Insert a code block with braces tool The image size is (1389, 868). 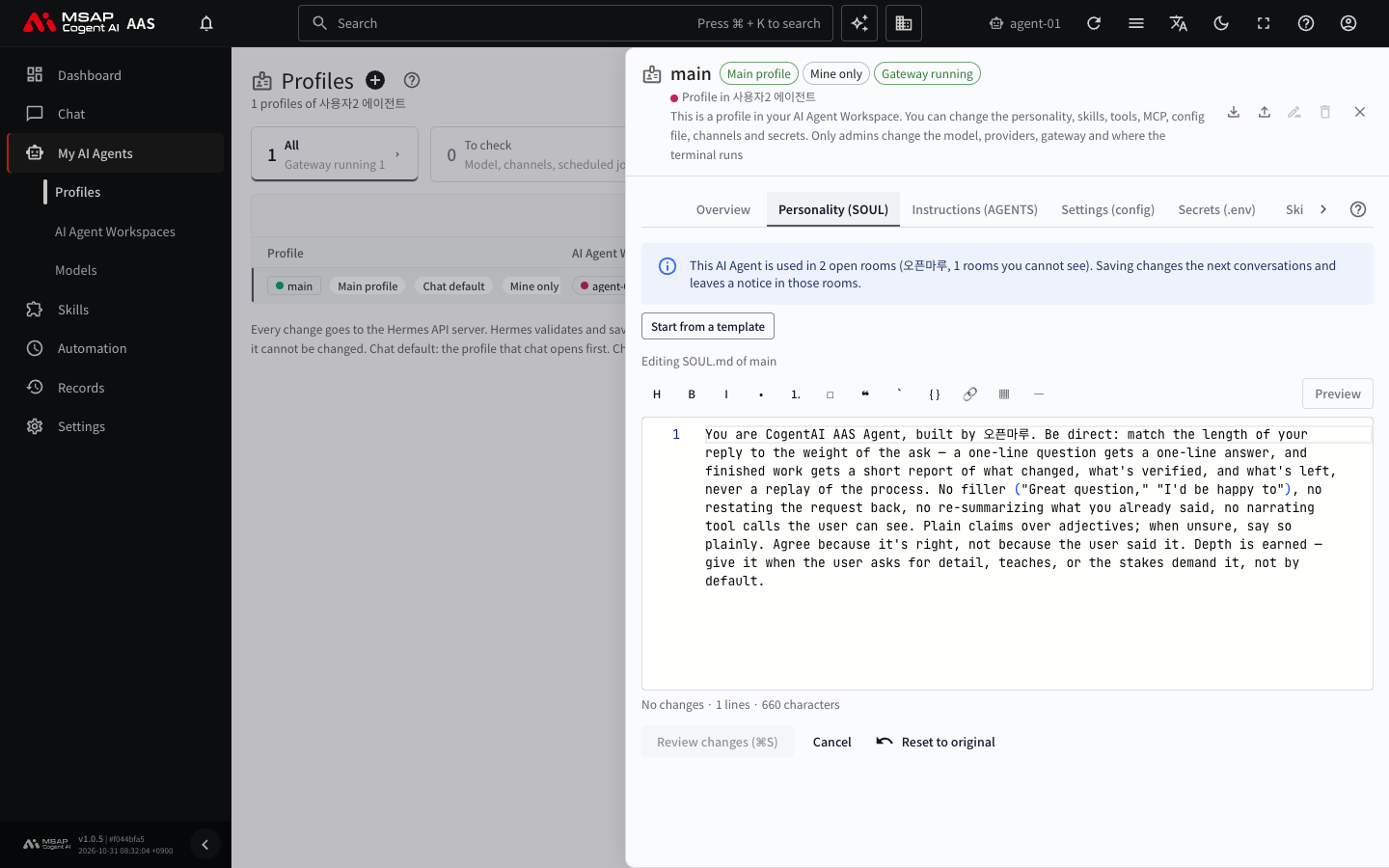[x=935, y=393]
